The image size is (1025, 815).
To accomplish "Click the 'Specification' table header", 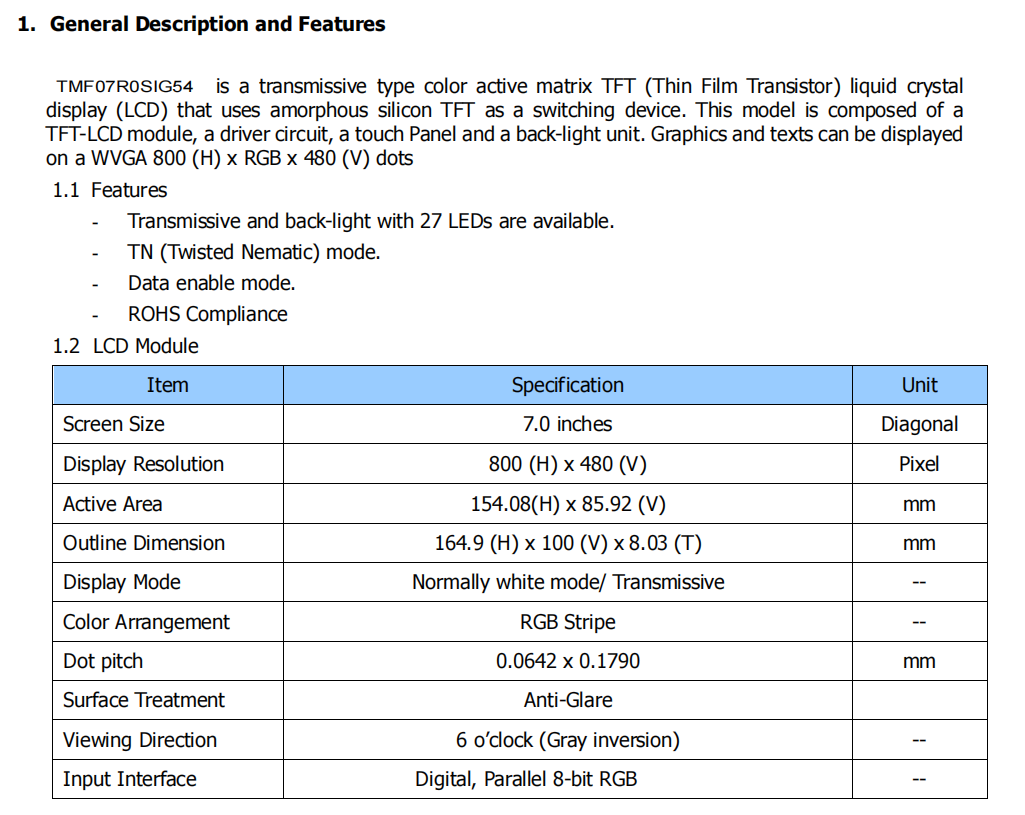I will coord(568,385).
